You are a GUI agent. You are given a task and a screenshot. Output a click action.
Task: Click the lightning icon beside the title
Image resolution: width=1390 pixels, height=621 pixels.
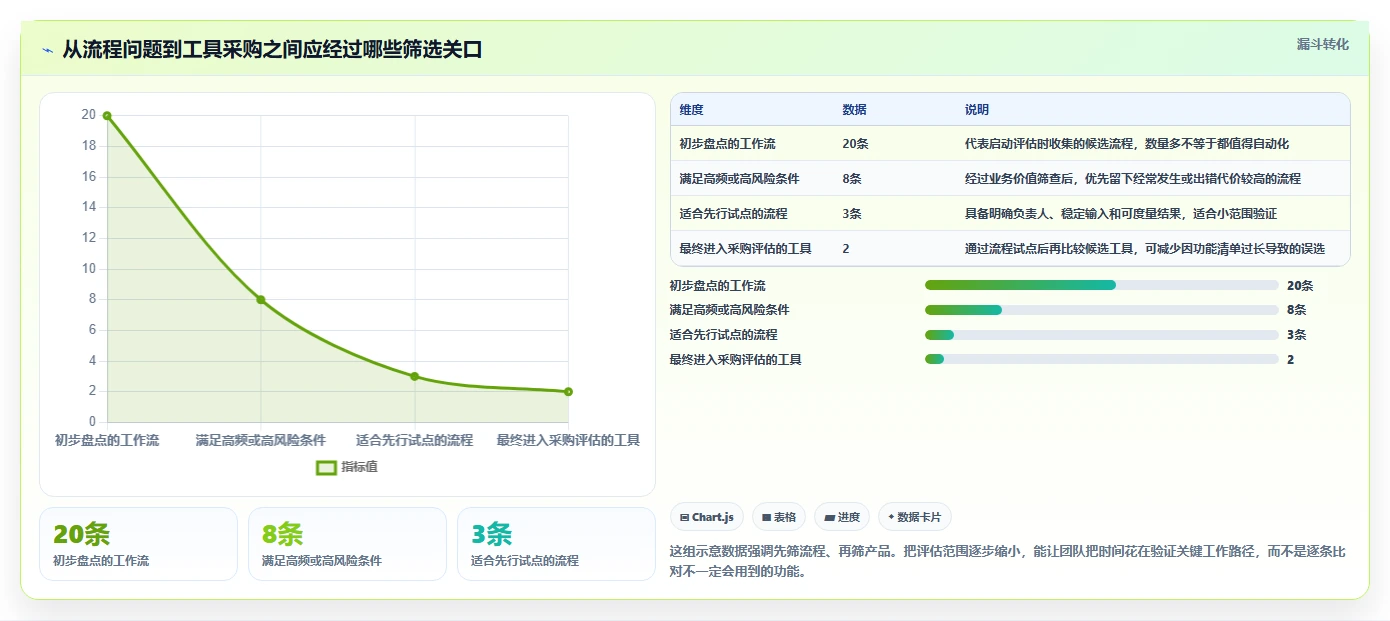pyautogui.click(x=48, y=50)
